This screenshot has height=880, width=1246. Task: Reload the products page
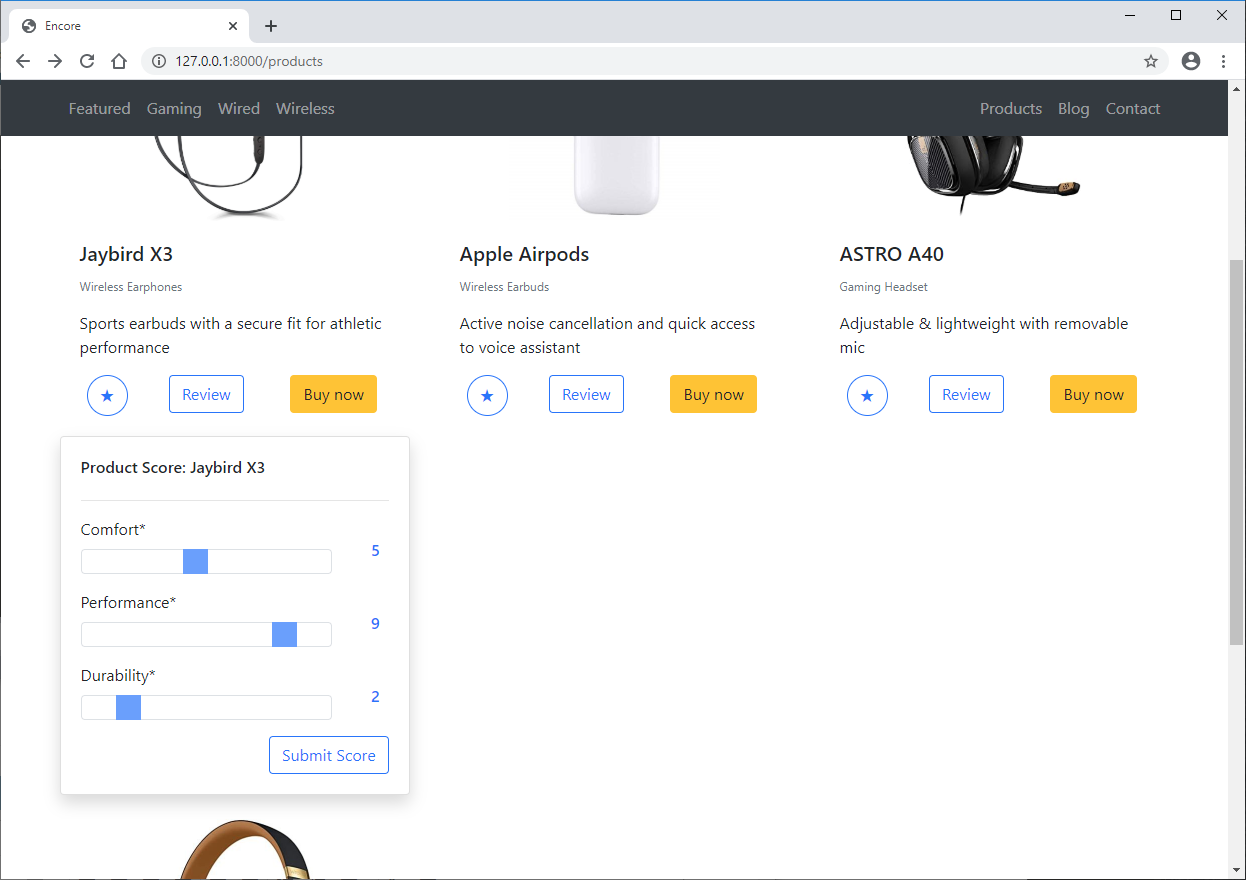86,61
